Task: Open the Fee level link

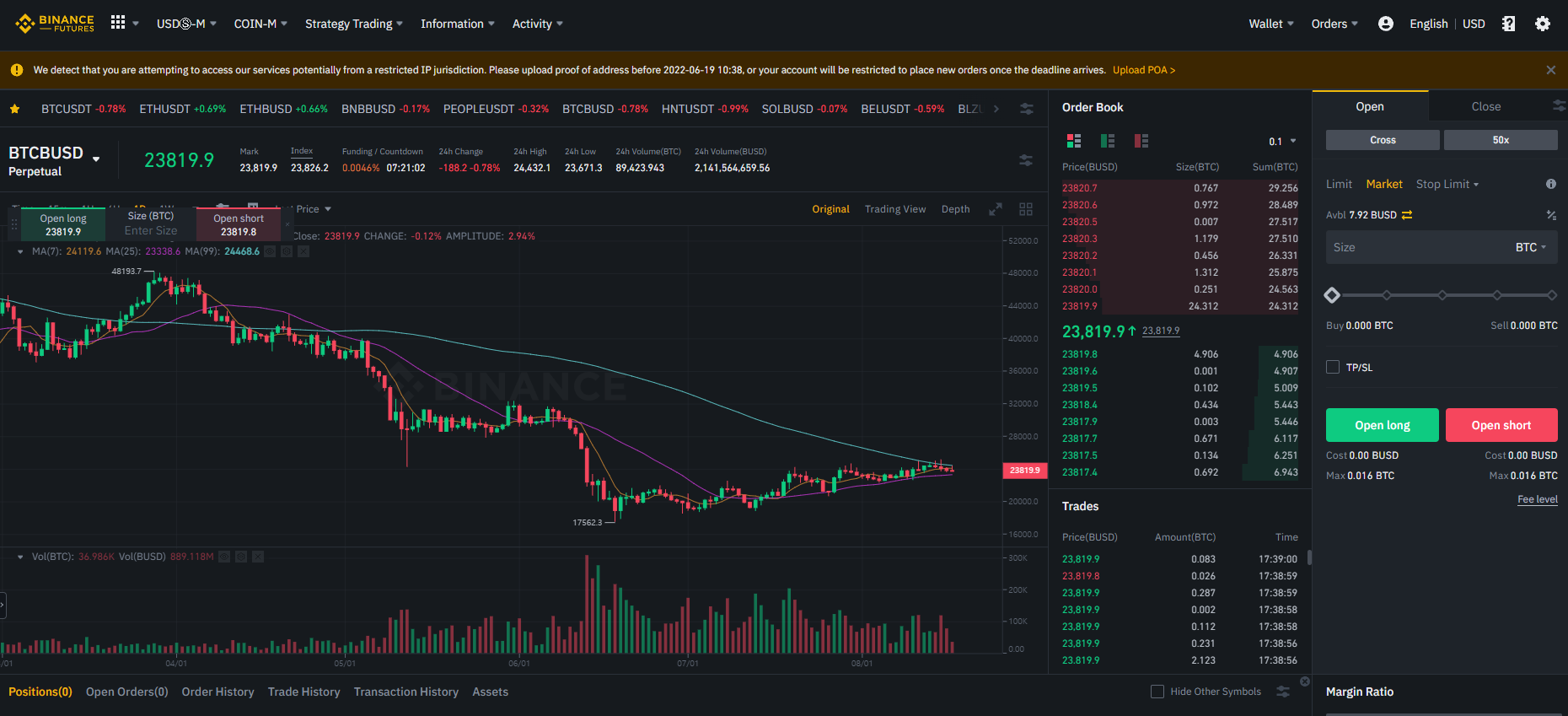Action: click(1538, 499)
